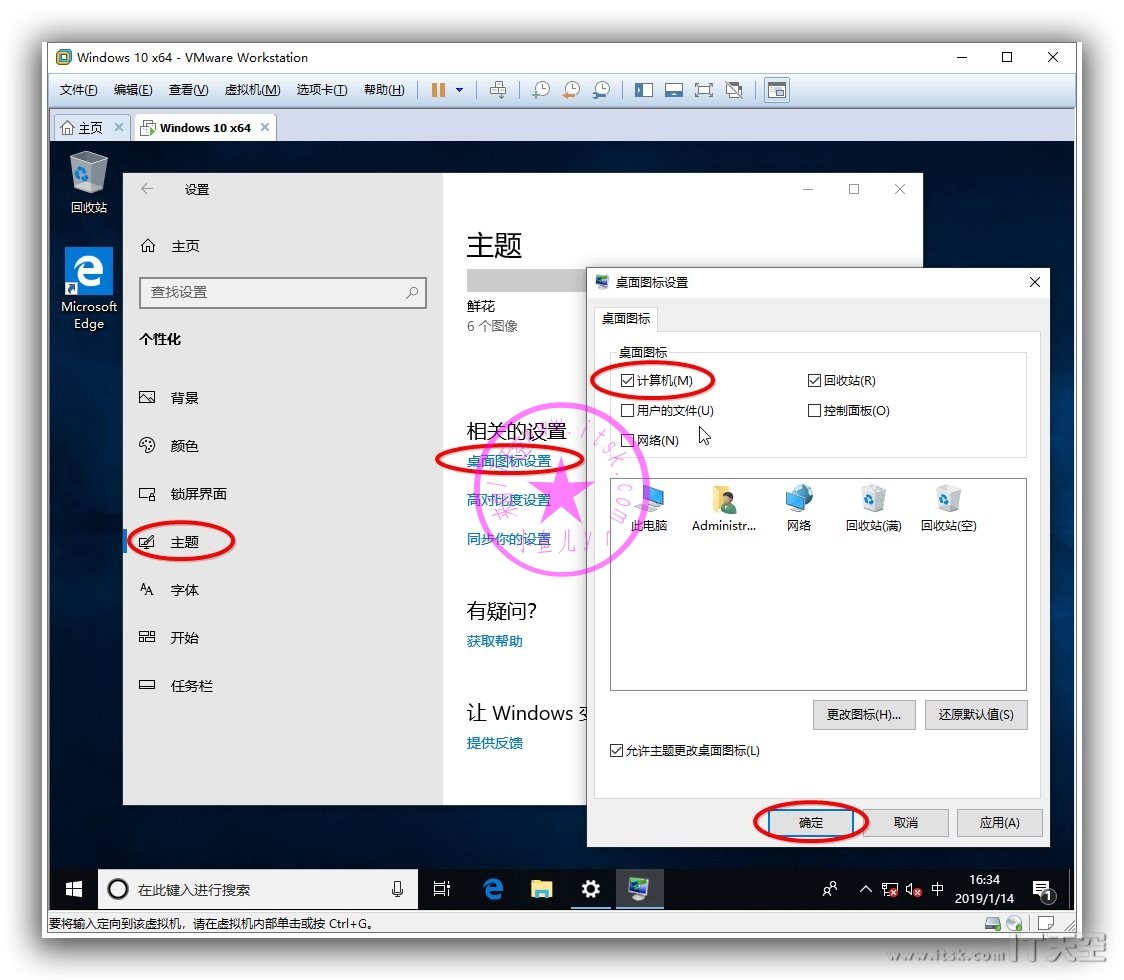
Task: Open 背景 personalization page
Action: click(169, 398)
